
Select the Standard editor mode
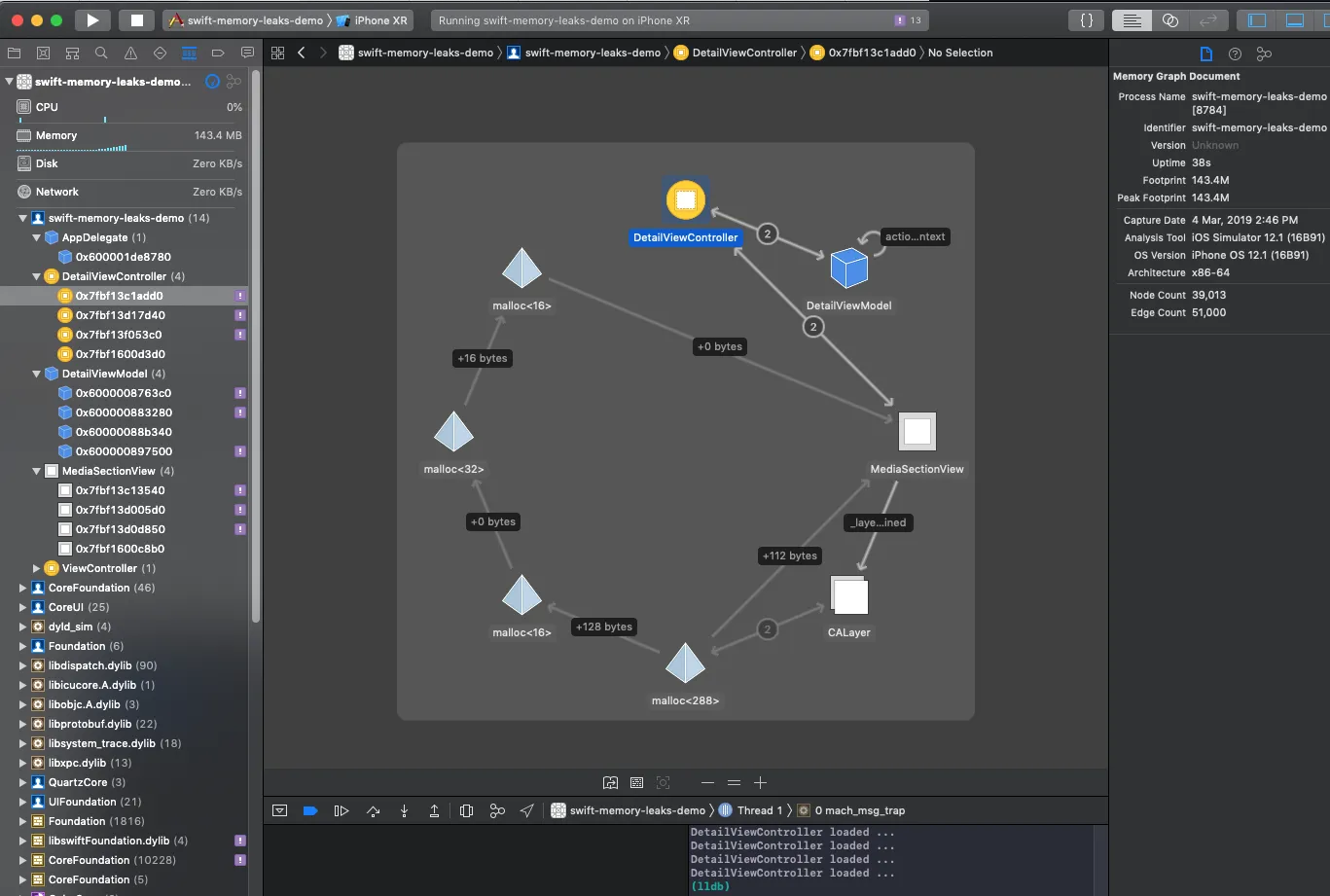(x=1132, y=20)
